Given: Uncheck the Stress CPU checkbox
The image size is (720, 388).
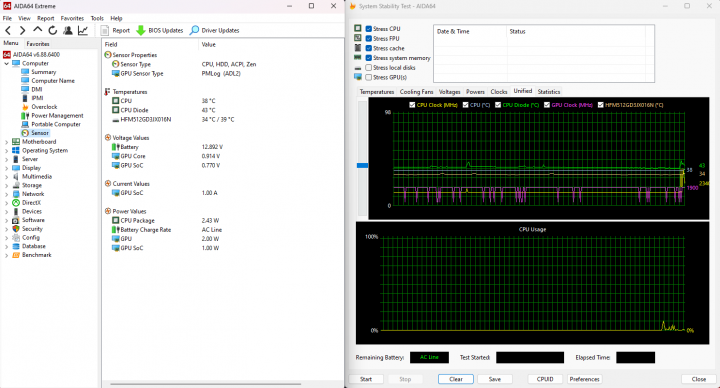Looking at the screenshot, I should pos(368,28).
